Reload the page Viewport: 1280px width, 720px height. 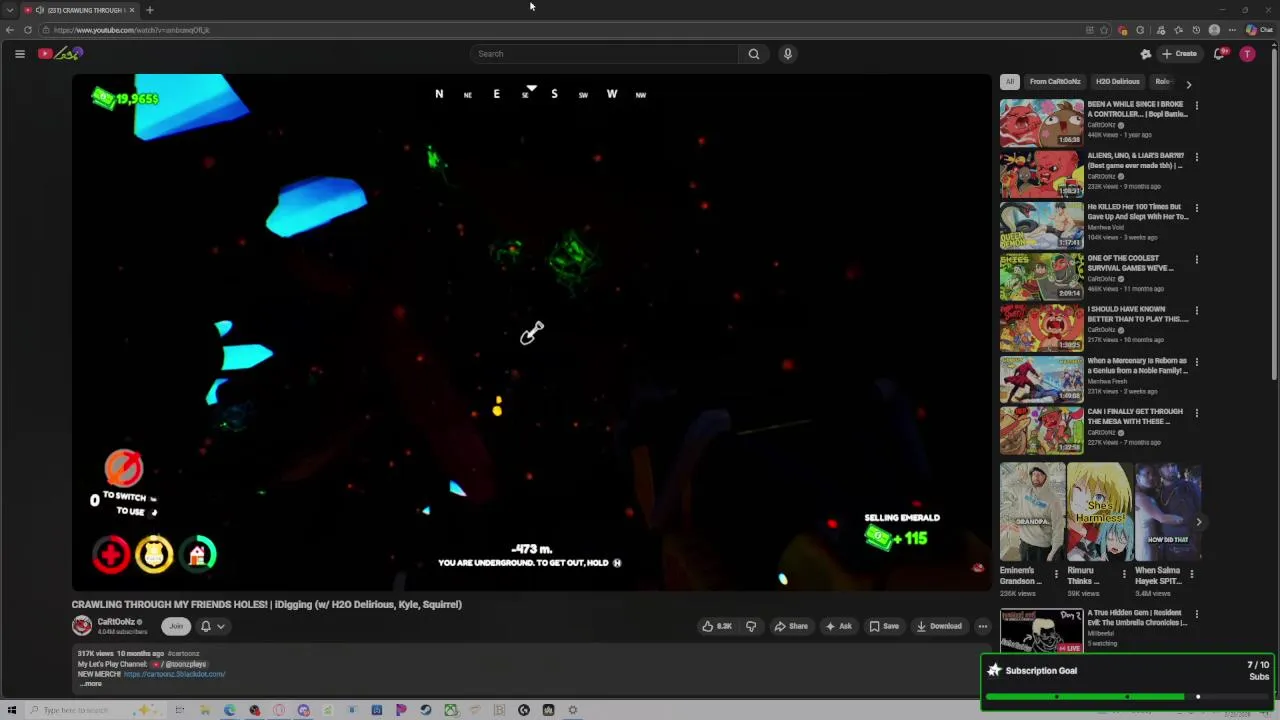pos(28,30)
